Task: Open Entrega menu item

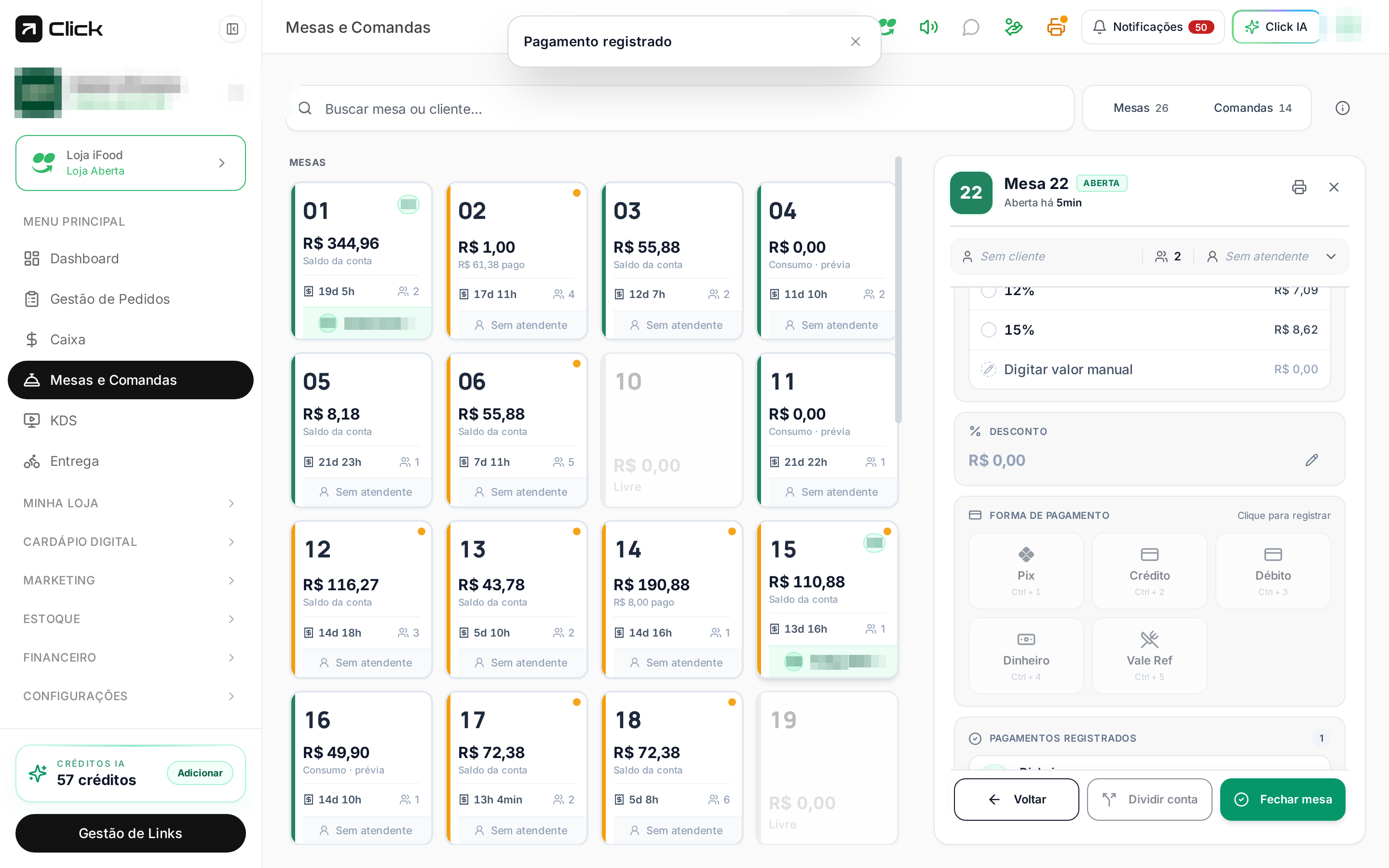Action: point(130,461)
